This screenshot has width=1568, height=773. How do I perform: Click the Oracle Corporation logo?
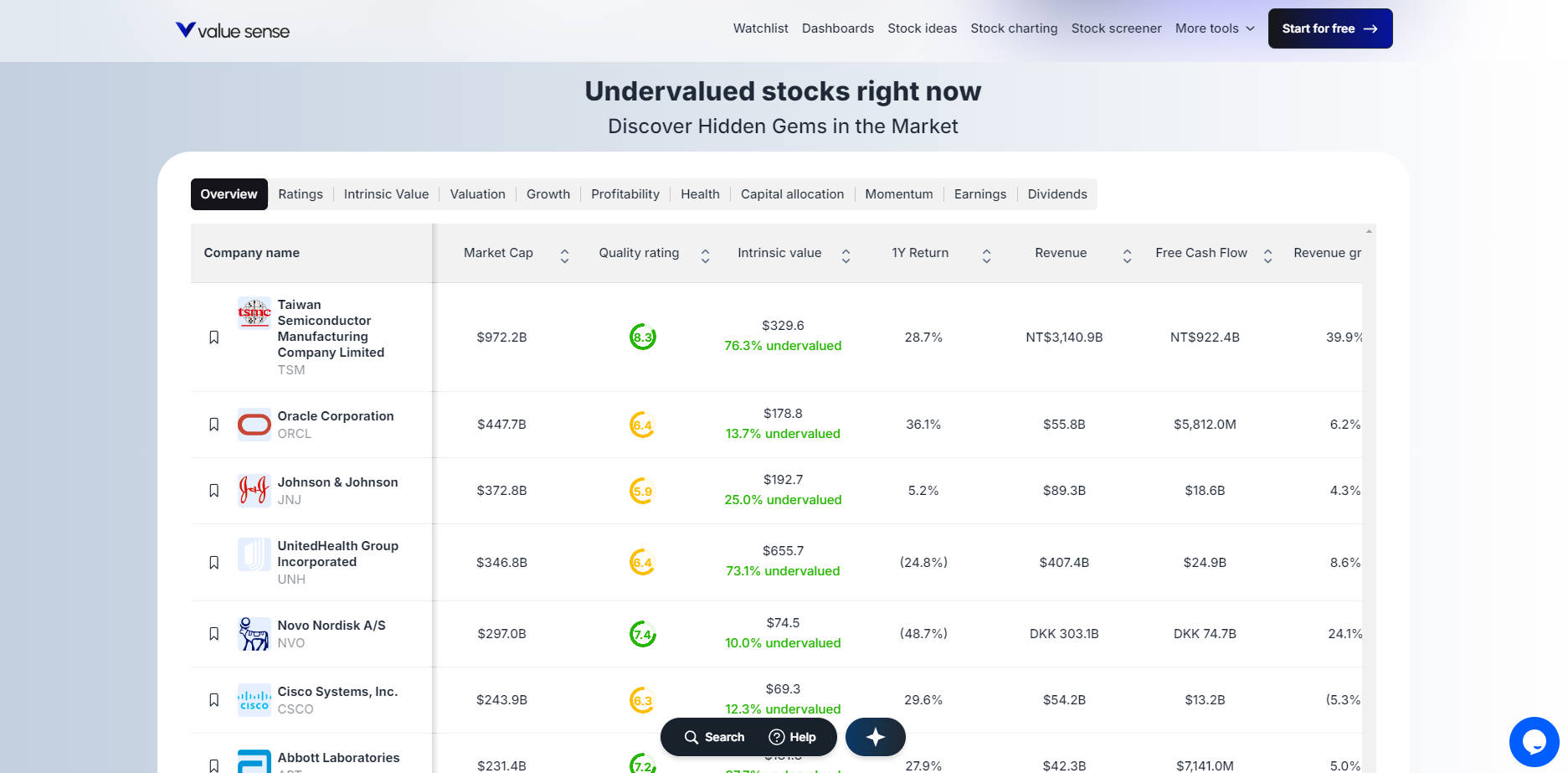click(254, 425)
